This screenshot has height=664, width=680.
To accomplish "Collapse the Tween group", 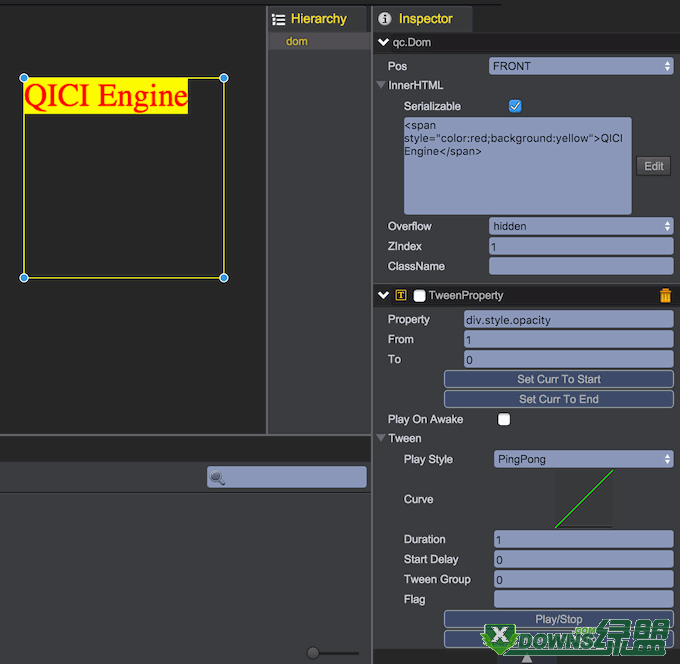I will click(381, 438).
